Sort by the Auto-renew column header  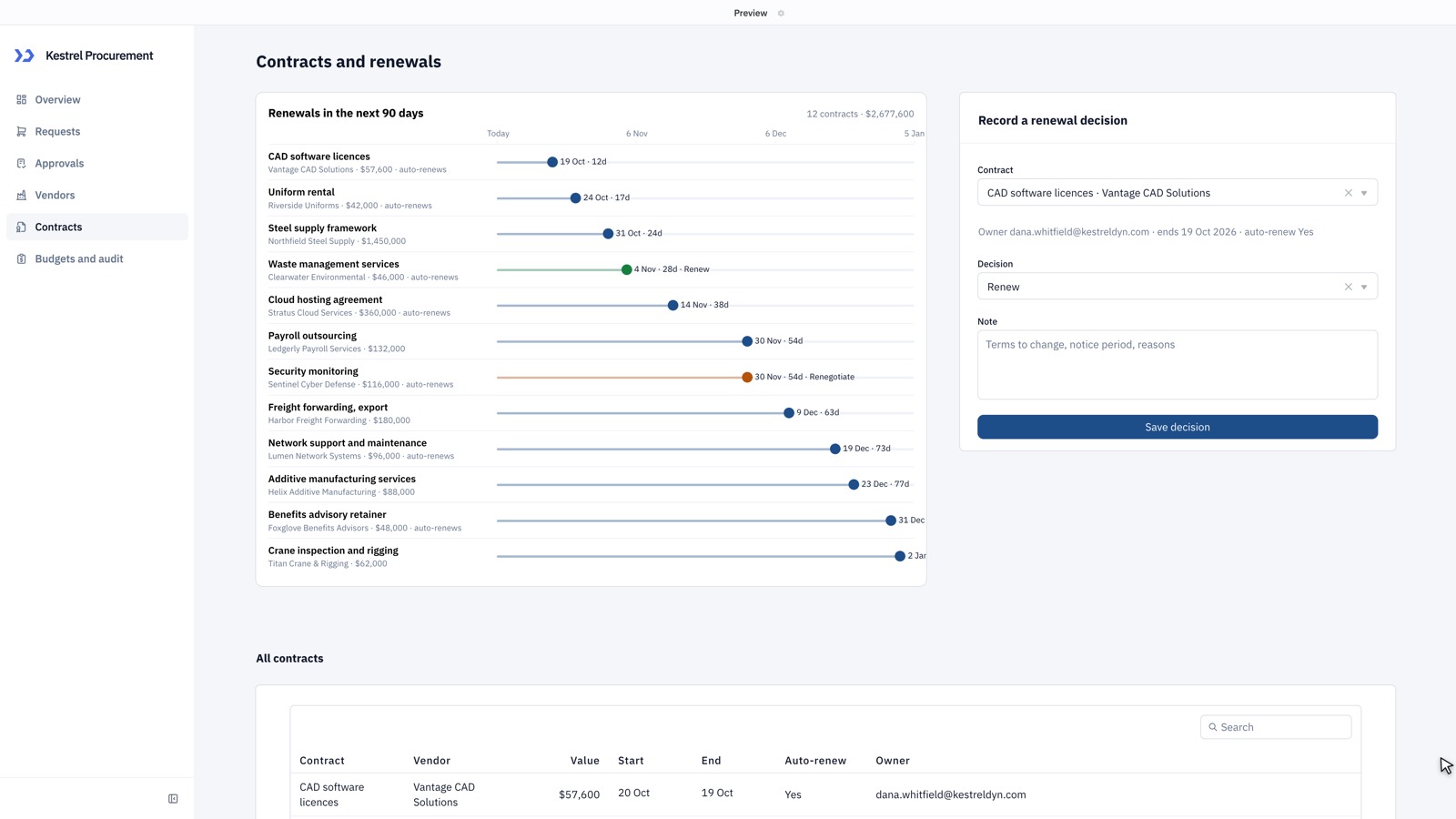(815, 761)
